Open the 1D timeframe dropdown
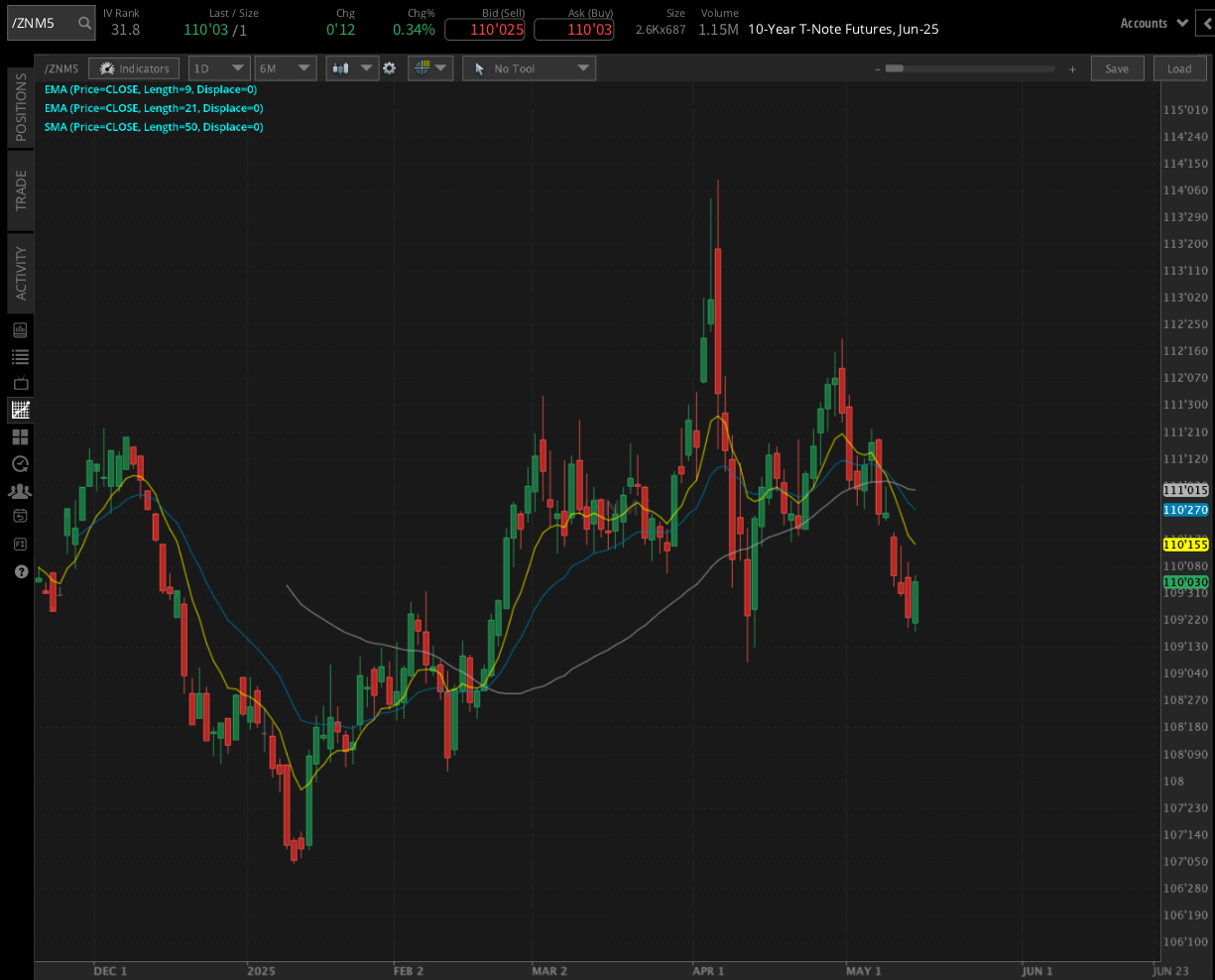 tap(218, 67)
